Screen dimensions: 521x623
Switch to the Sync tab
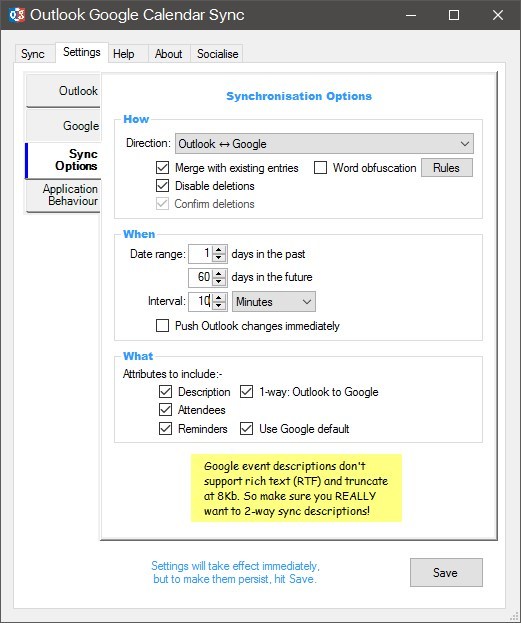(x=33, y=54)
